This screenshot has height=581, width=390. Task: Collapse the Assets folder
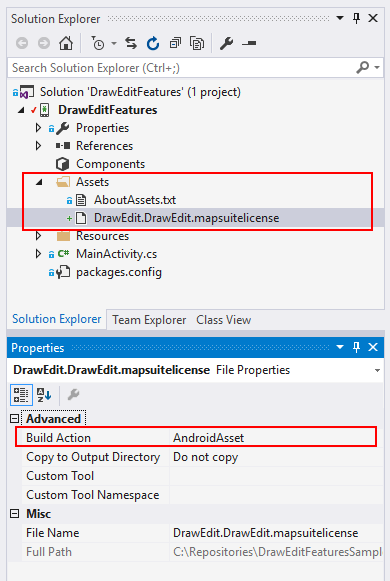click(x=39, y=182)
